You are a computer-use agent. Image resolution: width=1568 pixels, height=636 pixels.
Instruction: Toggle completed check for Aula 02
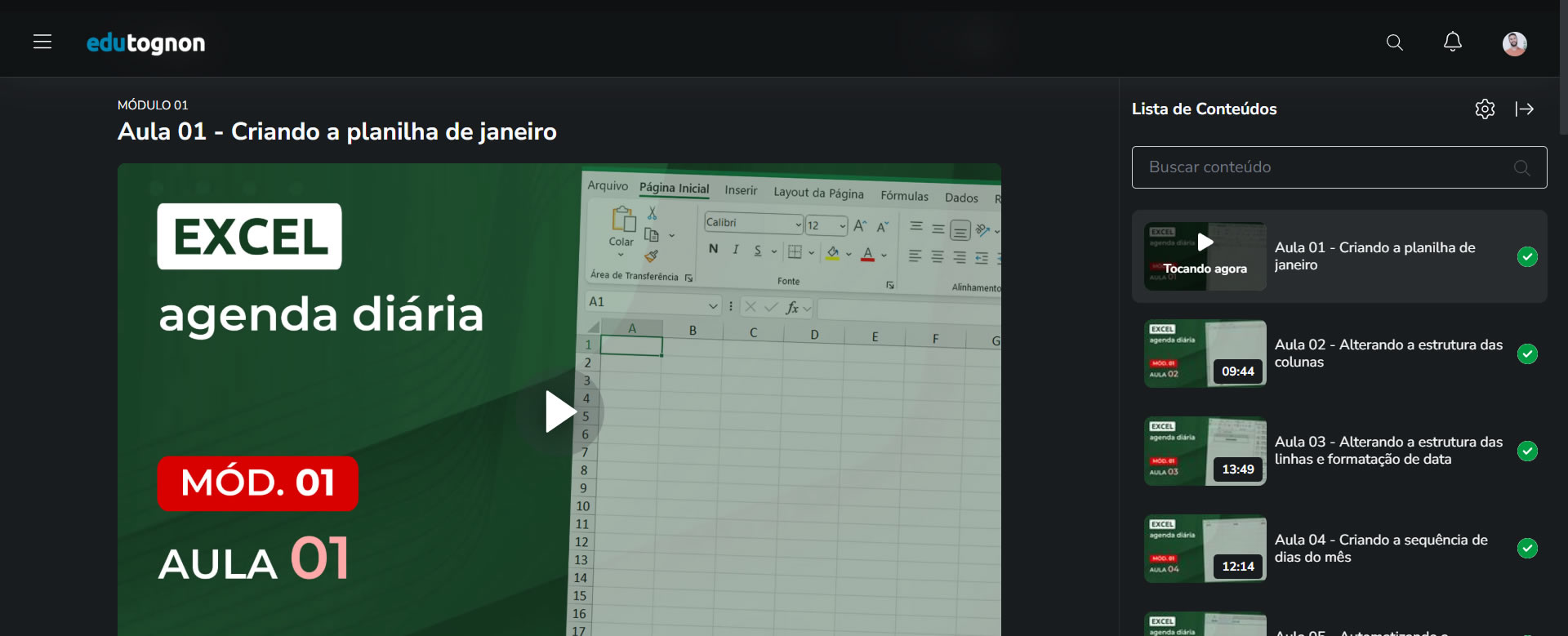pos(1527,354)
